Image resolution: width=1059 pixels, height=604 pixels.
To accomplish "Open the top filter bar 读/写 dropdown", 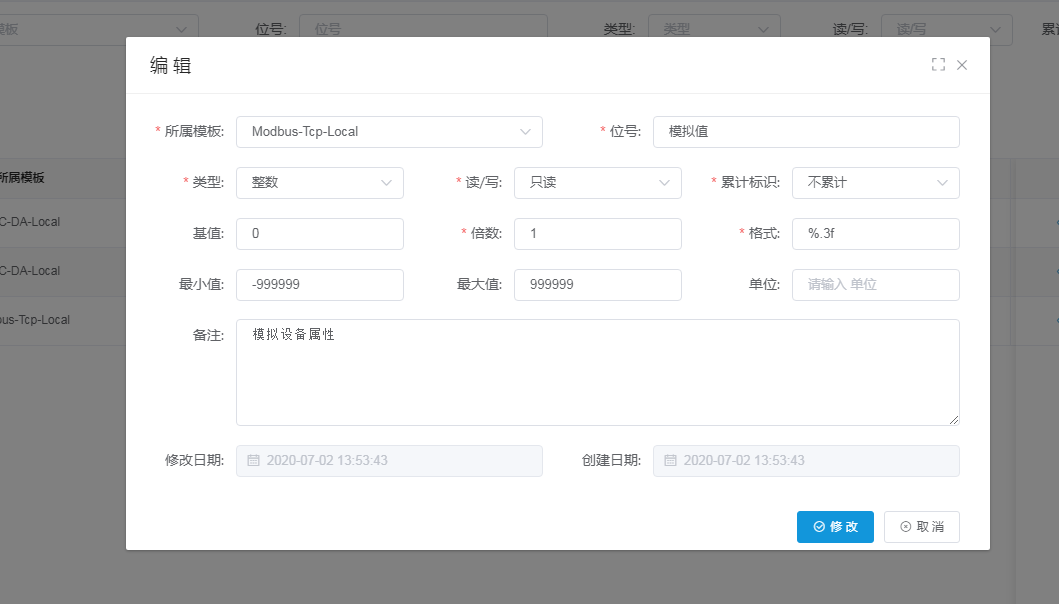I will pos(946,28).
